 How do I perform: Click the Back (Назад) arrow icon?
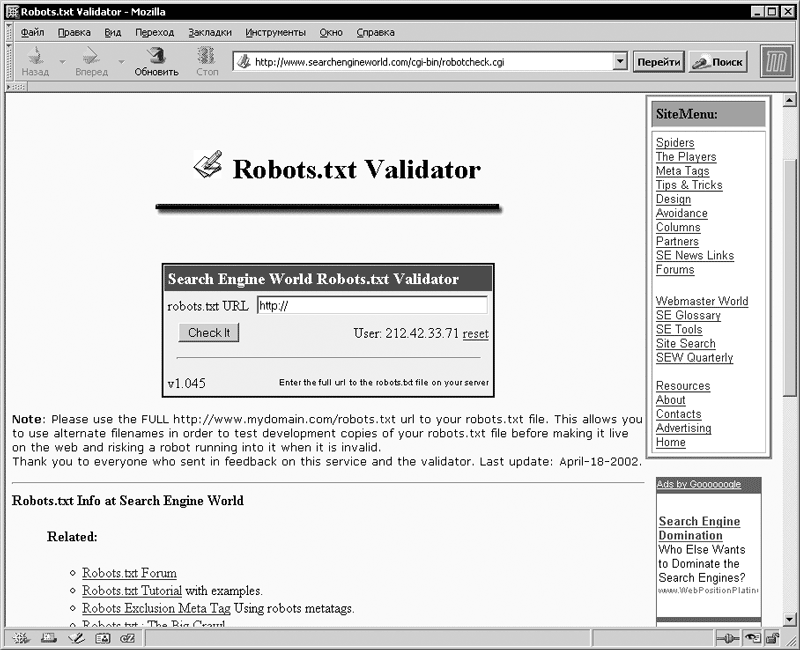(x=35, y=57)
